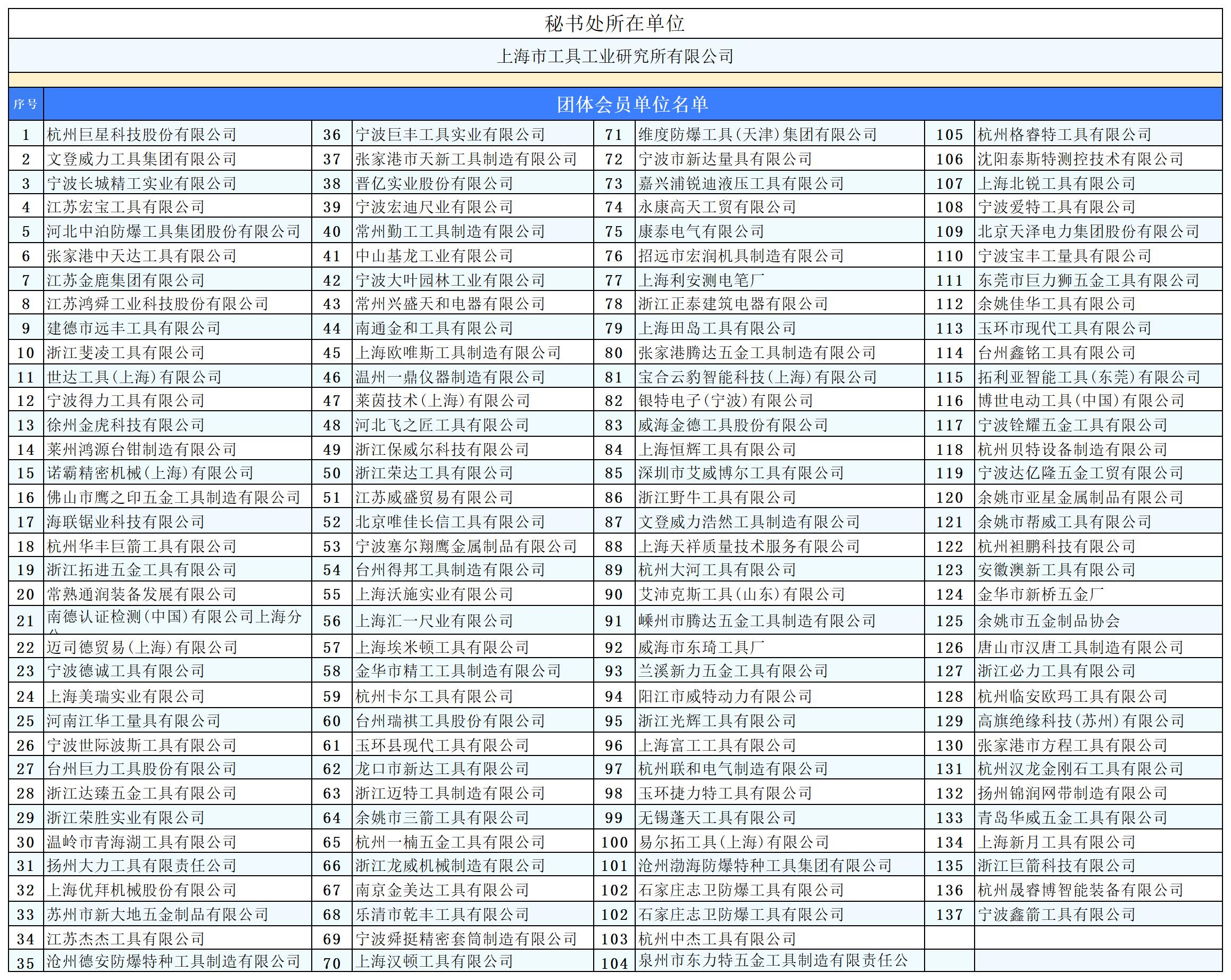The height and width of the screenshot is (980, 1231).
Task: Select 沧州渤海防爆特种工具集团有限公司
Action: [x=765, y=865]
